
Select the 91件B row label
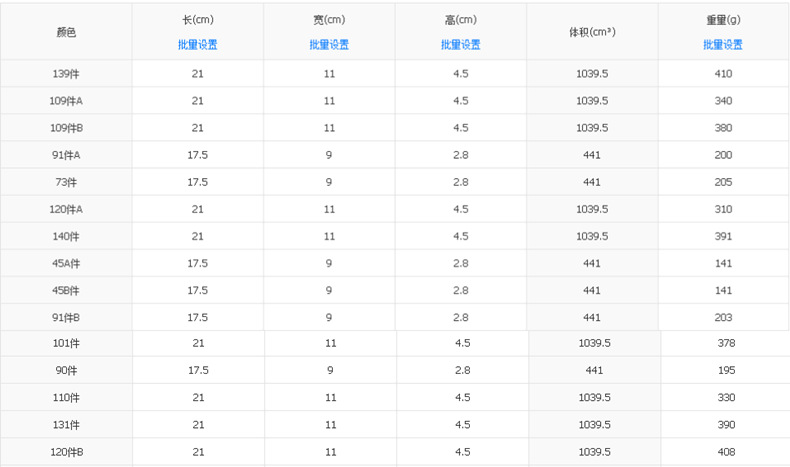click(x=66, y=318)
